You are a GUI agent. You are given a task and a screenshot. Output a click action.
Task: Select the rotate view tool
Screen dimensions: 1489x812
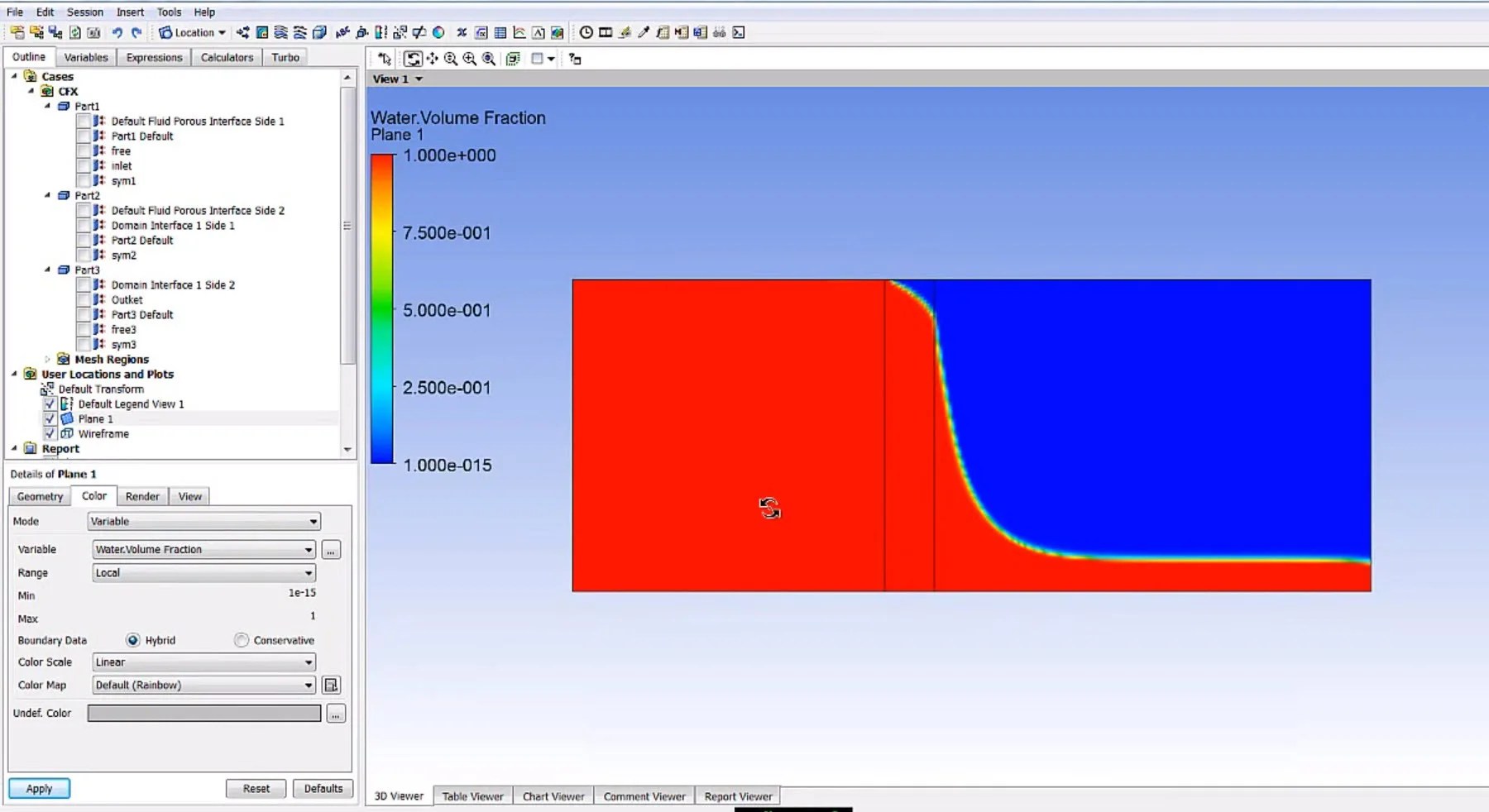(414, 59)
